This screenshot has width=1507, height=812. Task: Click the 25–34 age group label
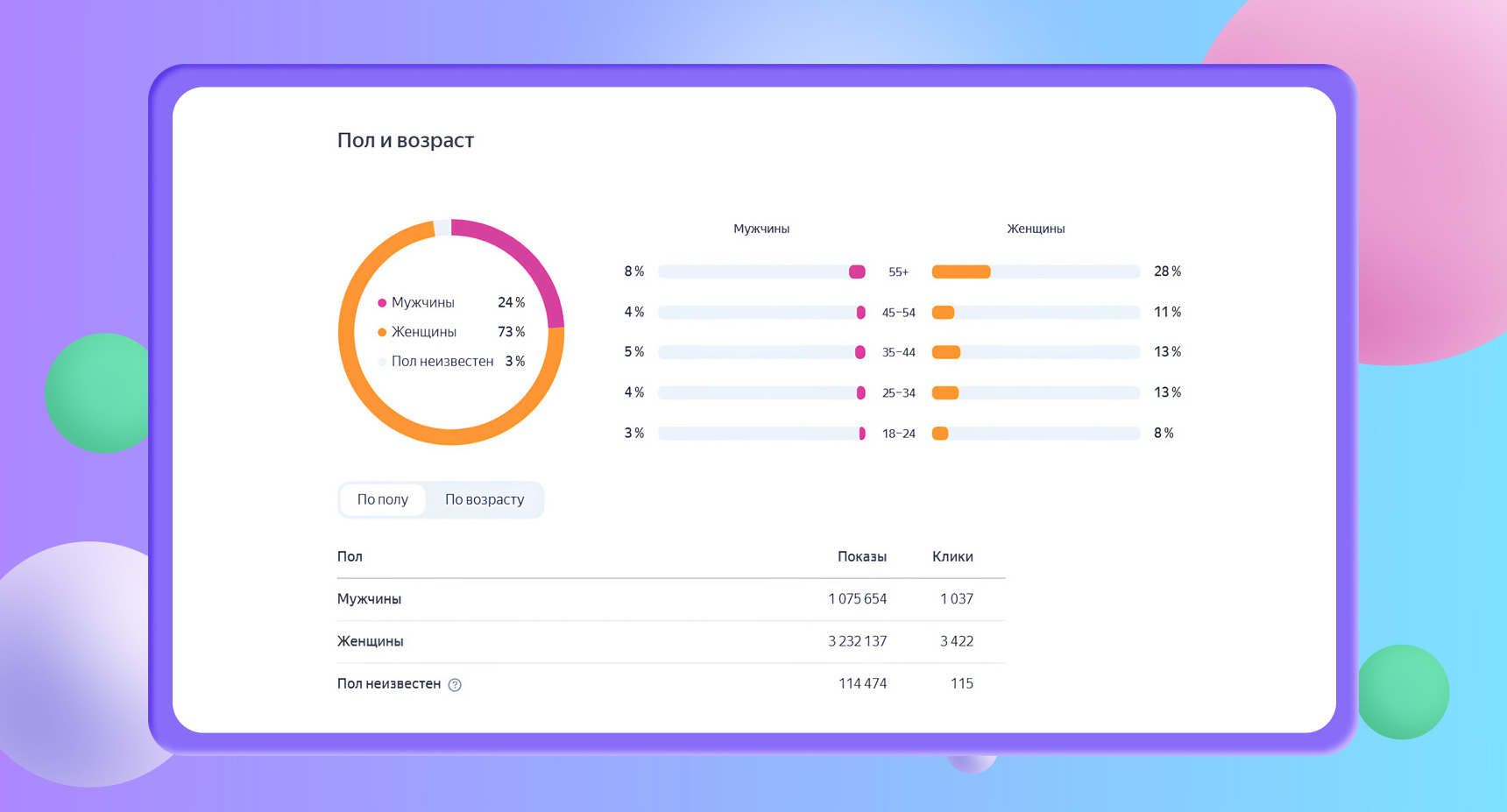(x=899, y=393)
